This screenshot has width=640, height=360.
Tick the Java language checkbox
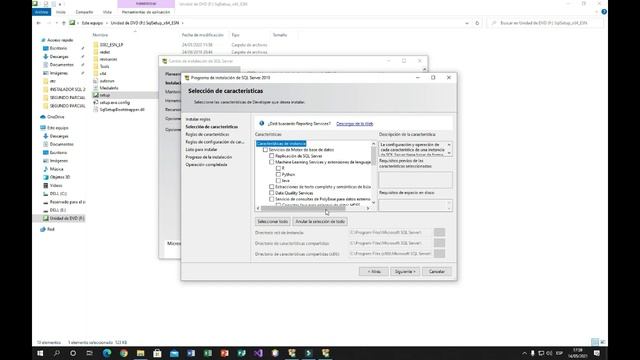tap(278, 180)
